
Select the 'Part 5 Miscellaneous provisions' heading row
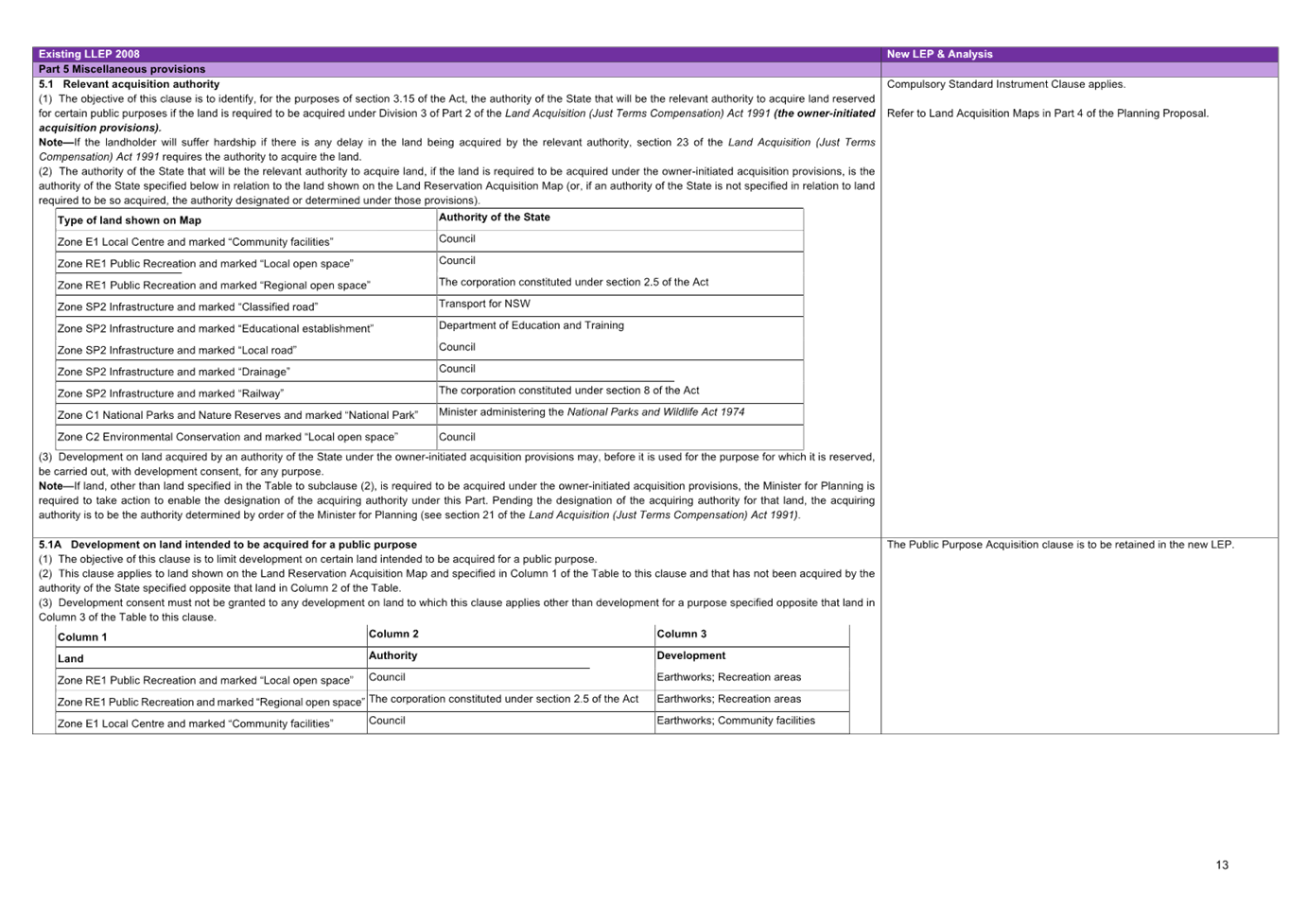[122, 69]
